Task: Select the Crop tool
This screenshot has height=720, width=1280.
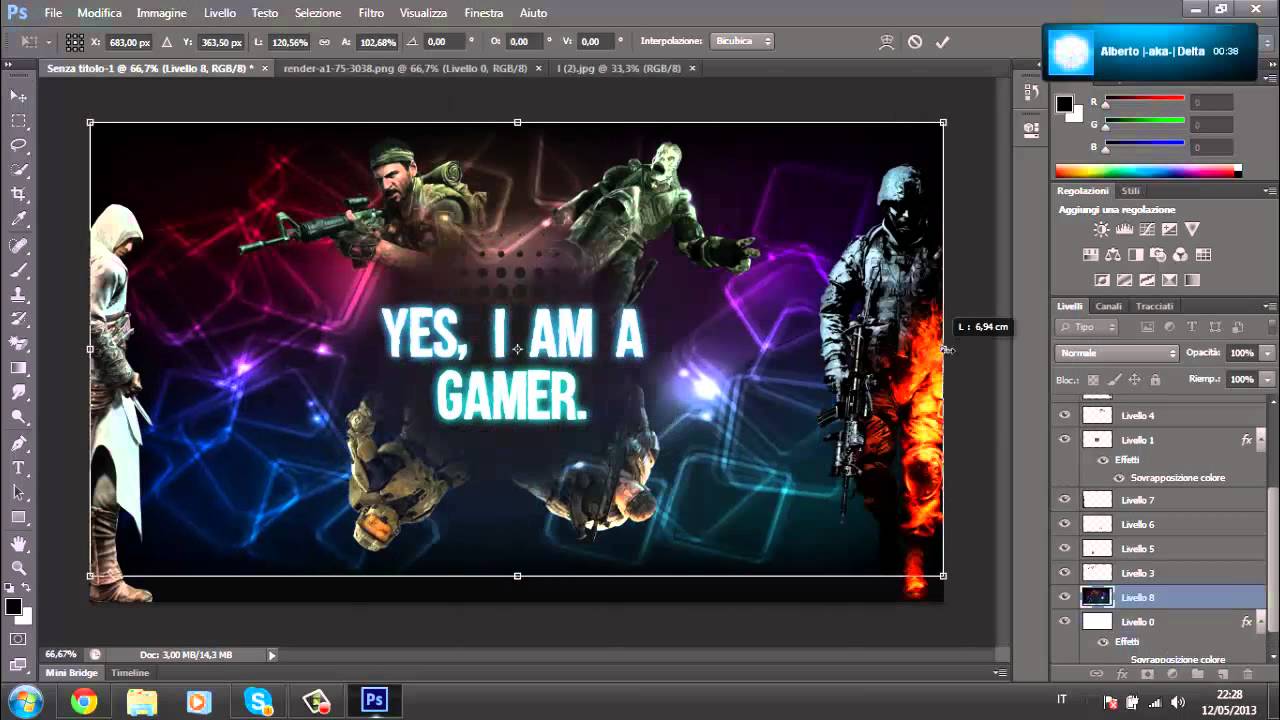Action: 18,195
